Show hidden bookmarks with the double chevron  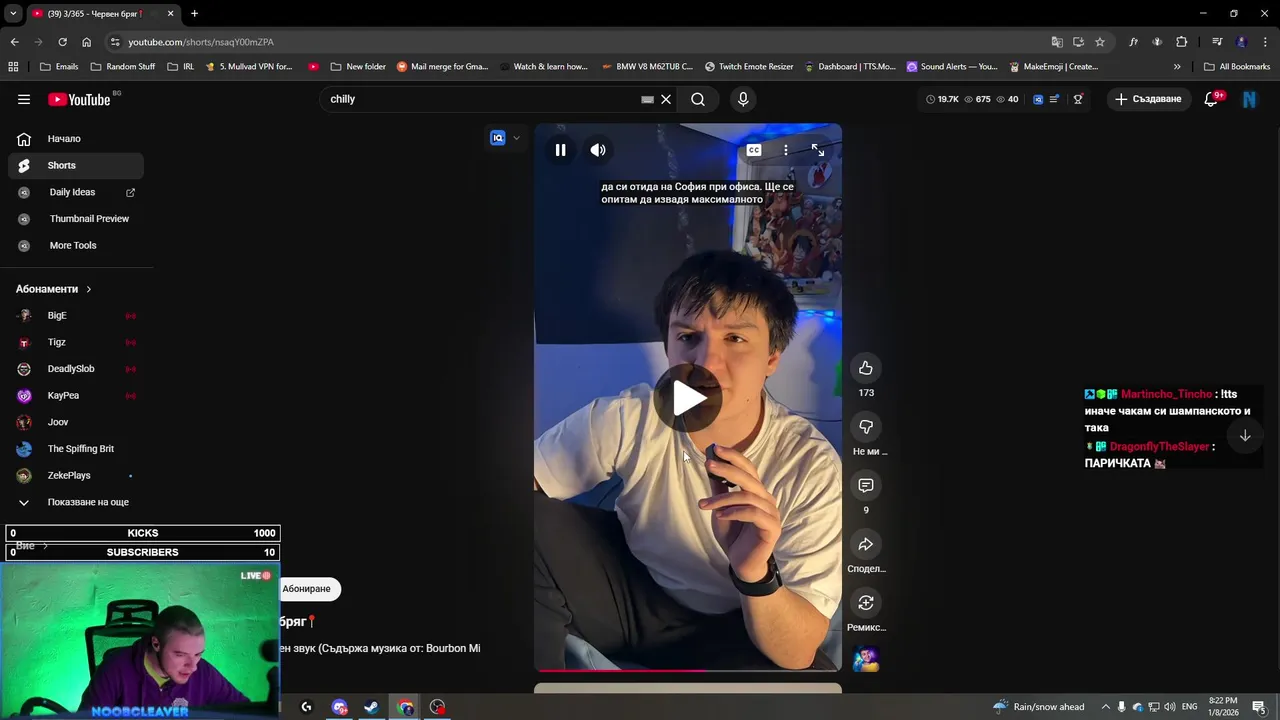(1177, 67)
